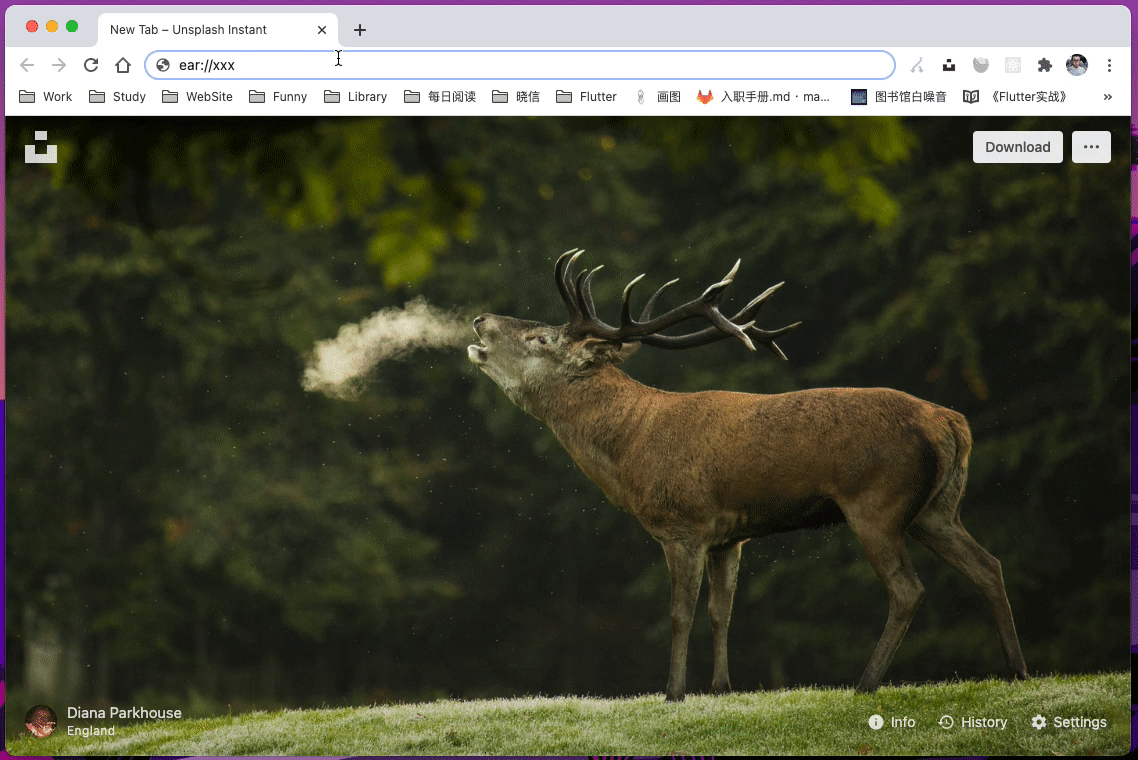This screenshot has width=1138, height=760.
Task: Open photo History
Action: click(x=973, y=722)
